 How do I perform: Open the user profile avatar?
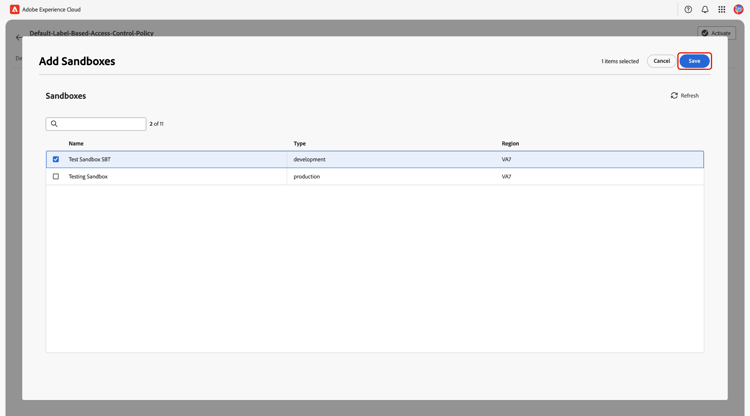739,10
